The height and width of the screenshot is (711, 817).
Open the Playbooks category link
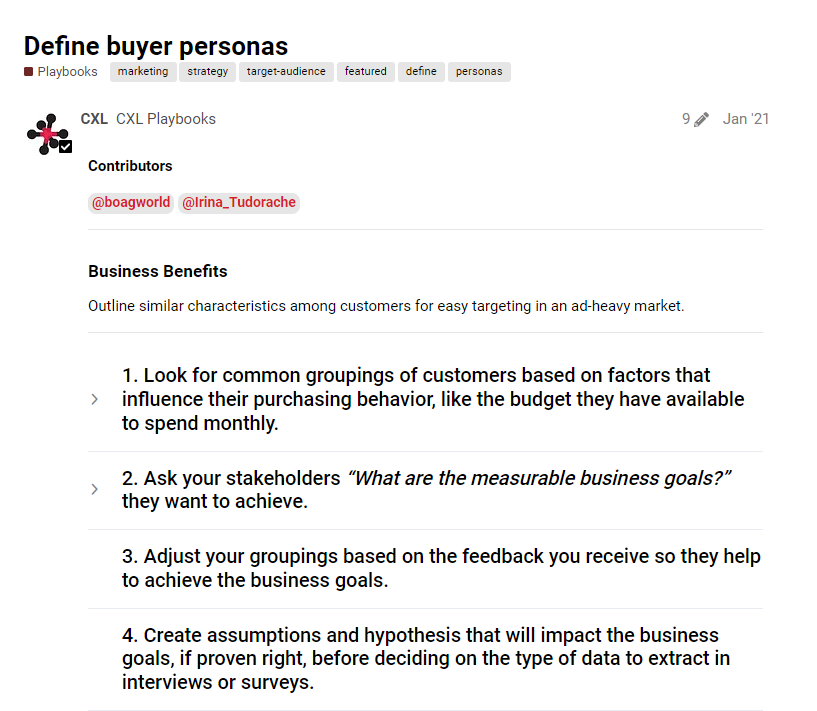pyautogui.click(x=67, y=72)
